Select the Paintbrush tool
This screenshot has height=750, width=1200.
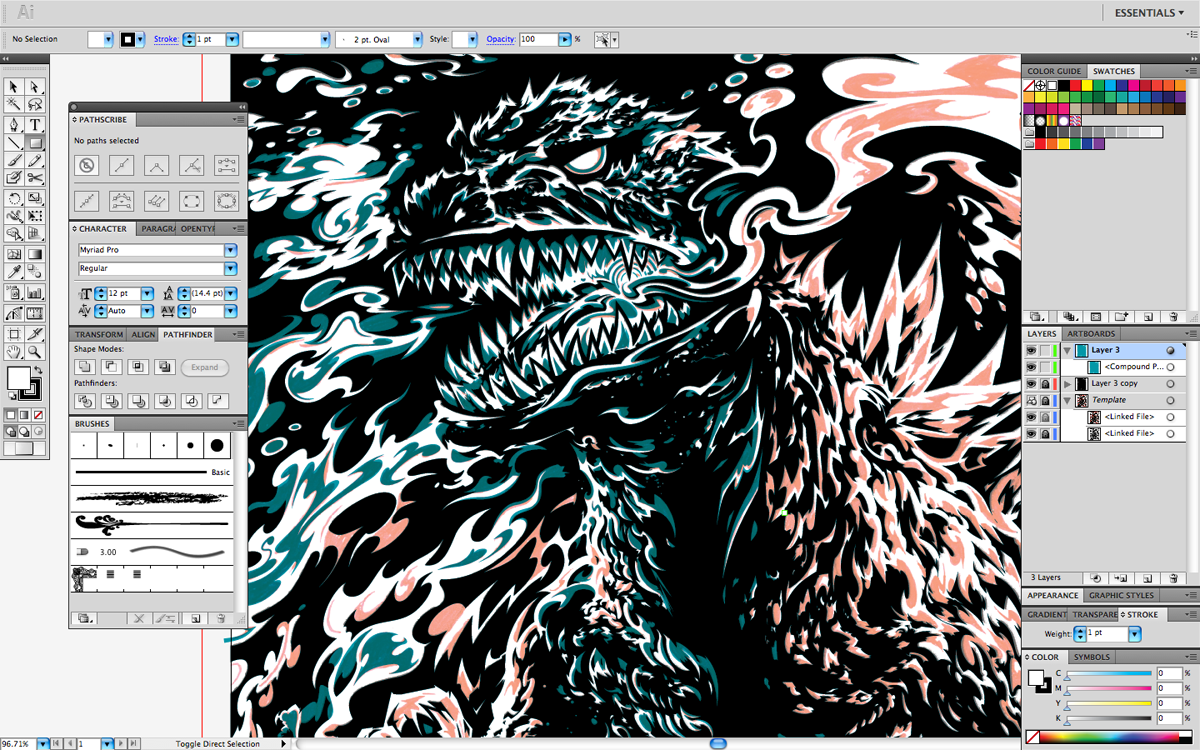click(x=13, y=160)
